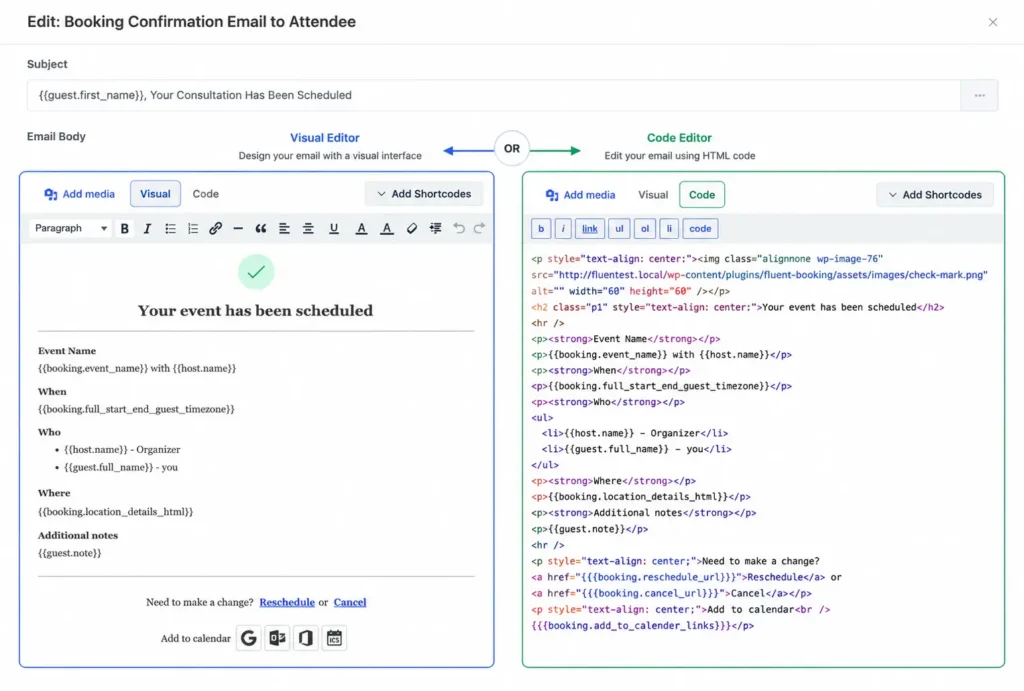Click the '{{host.name}} - Organizer' list item
The height and width of the screenshot is (691, 1024).
click(122, 449)
